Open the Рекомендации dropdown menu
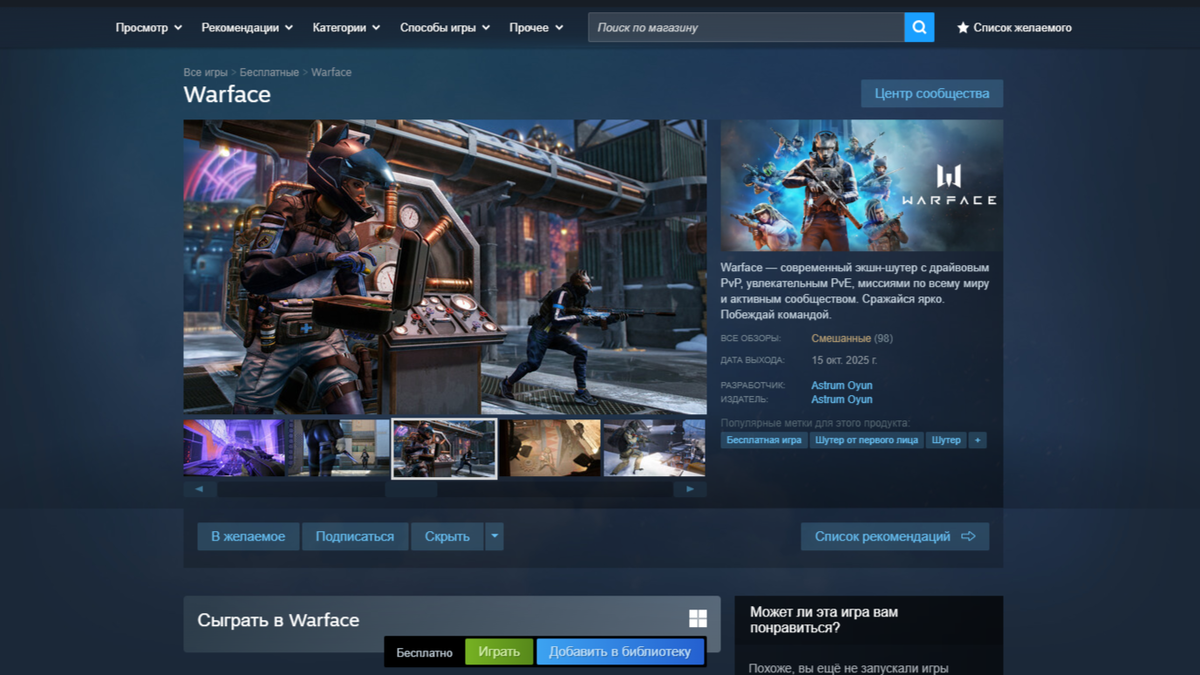This screenshot has height=675, width=1200. pos(247,28)
